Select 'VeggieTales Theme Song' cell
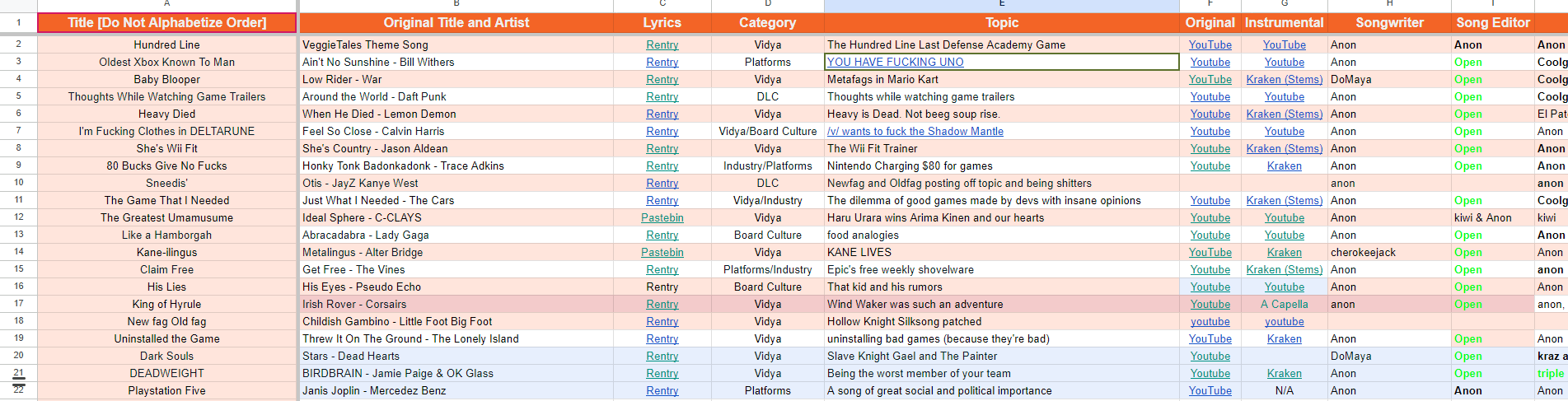Viewport: 1568px width, 401px height. (x=456, y=45)
